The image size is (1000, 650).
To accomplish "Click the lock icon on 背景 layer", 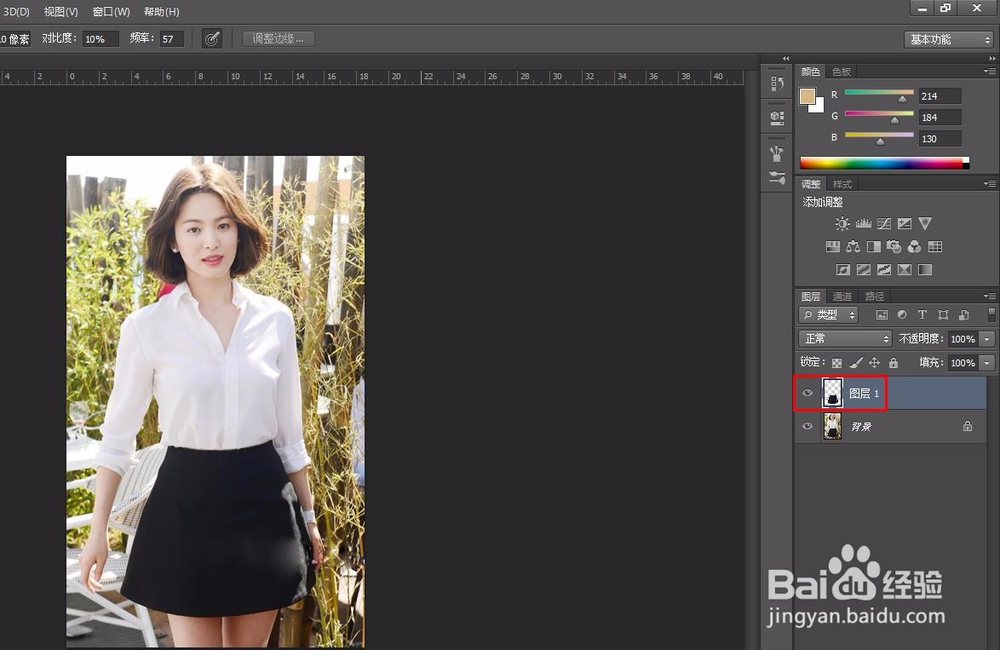I will [967, 426].
